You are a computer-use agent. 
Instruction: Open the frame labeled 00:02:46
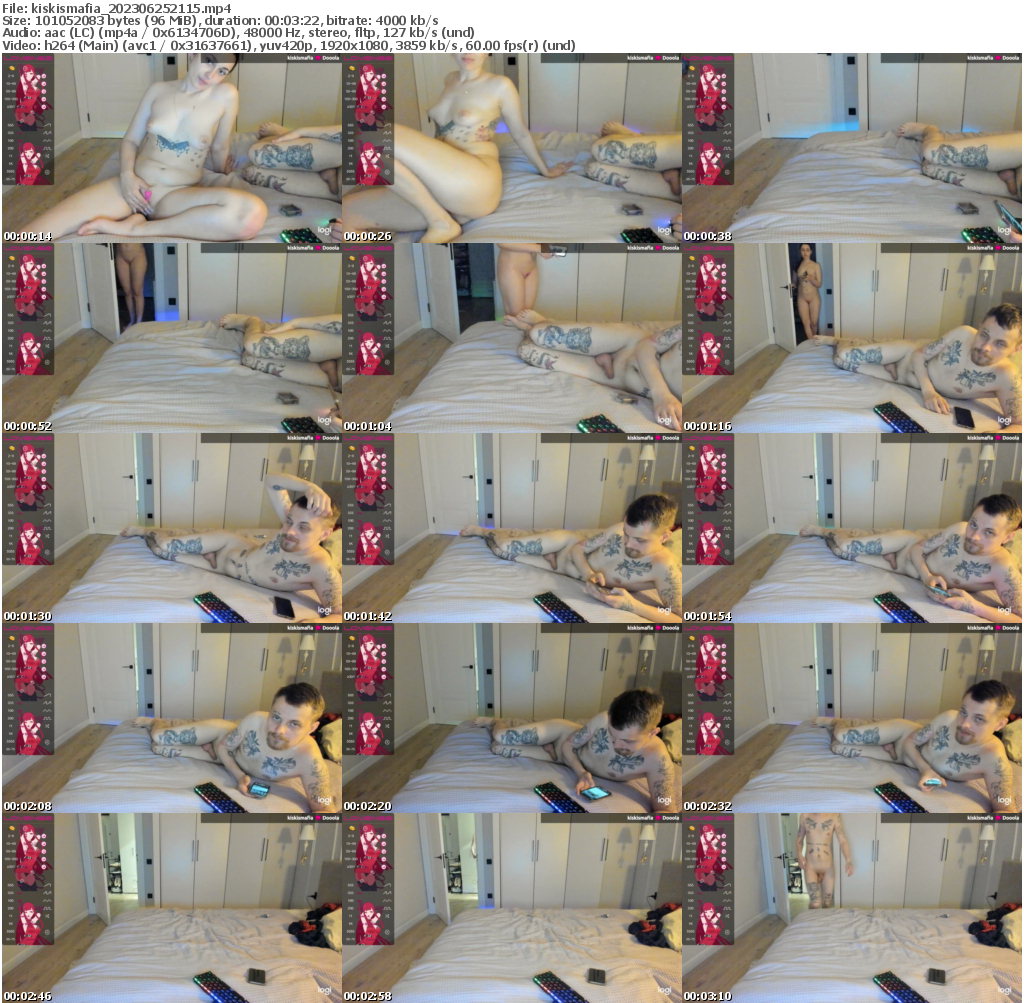click(171, 908)
